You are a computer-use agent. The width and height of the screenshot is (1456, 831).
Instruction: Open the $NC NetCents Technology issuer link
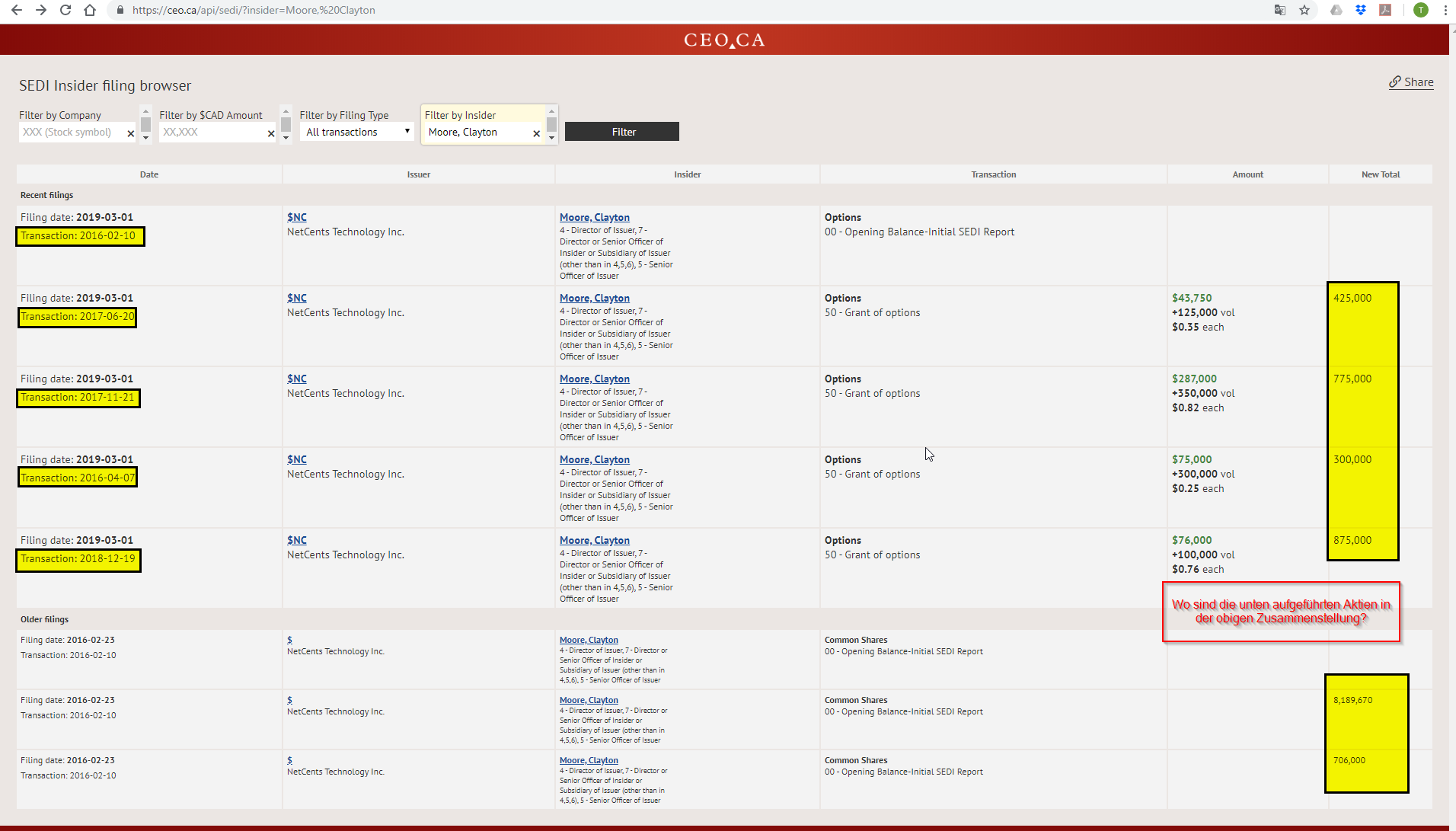(296, 217)
